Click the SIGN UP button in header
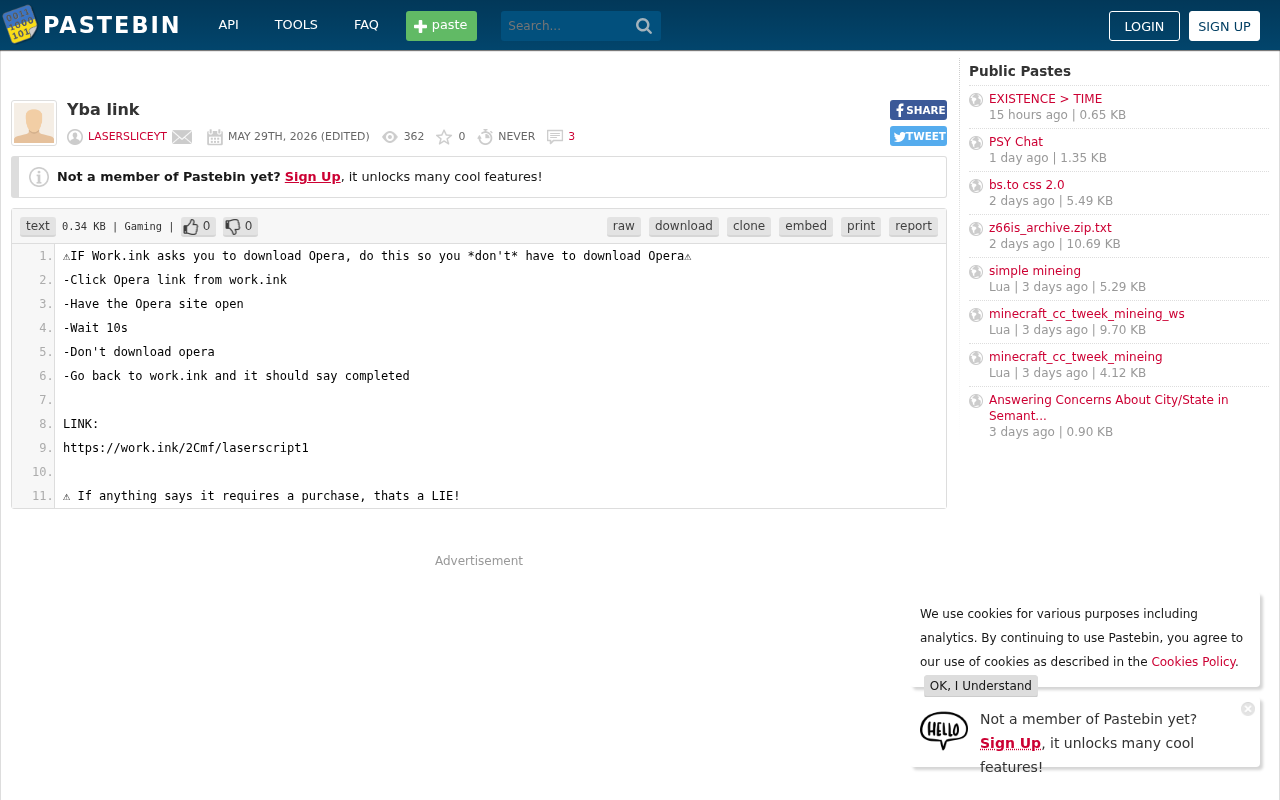This screenshot has height=800, width=1280. 1224,26
